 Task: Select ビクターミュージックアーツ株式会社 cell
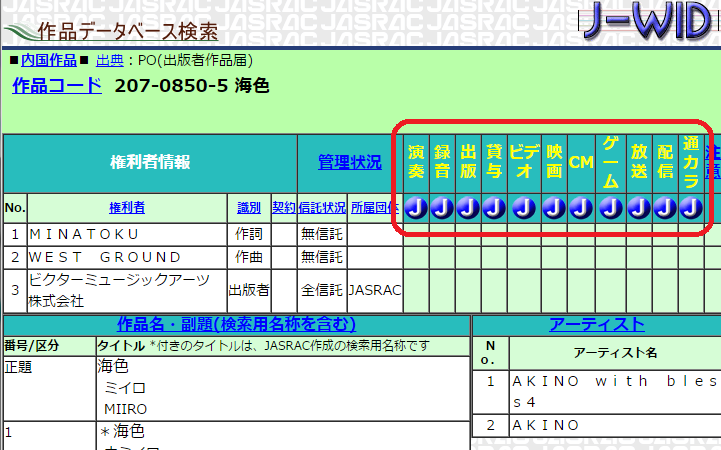point(127,290)
